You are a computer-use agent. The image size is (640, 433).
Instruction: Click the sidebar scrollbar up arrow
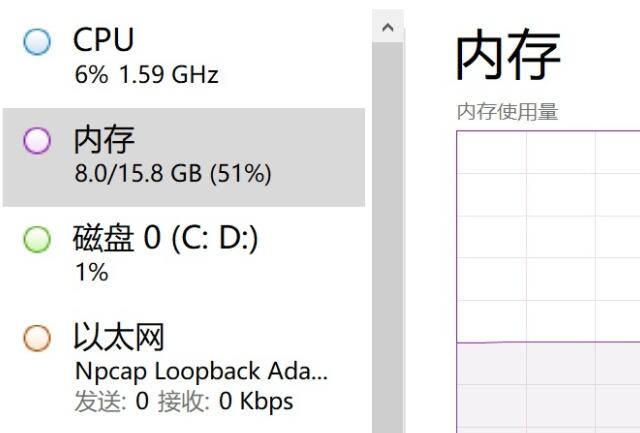387,27
